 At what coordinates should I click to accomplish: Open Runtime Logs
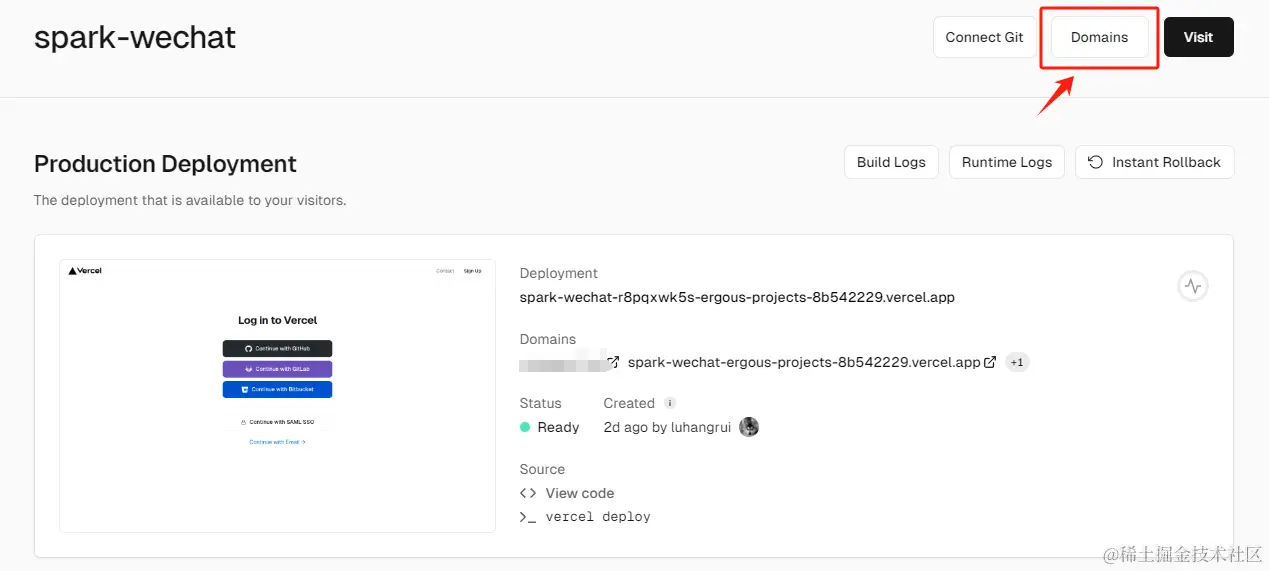point(1007,162)
